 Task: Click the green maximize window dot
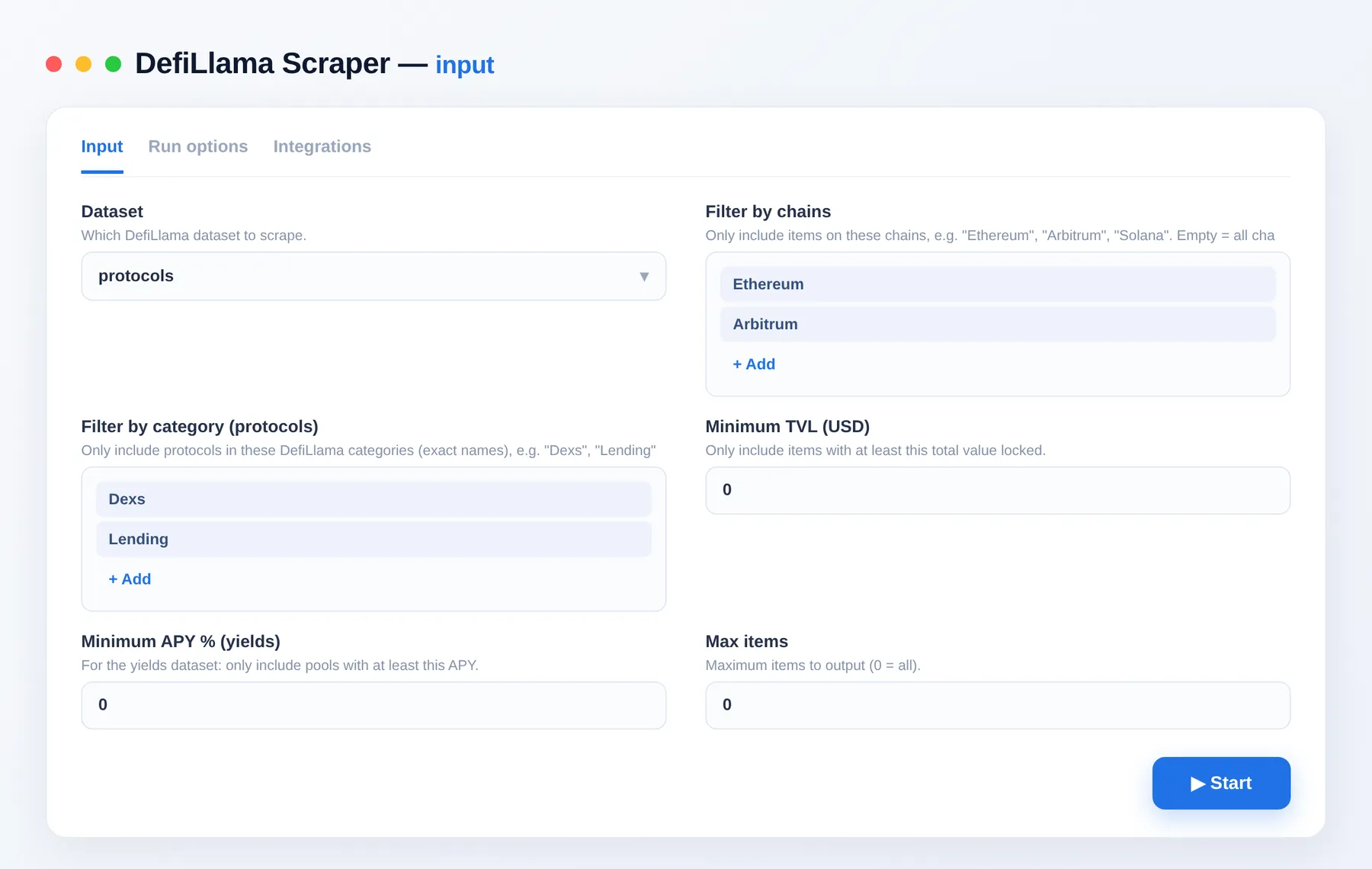(113, 64)
